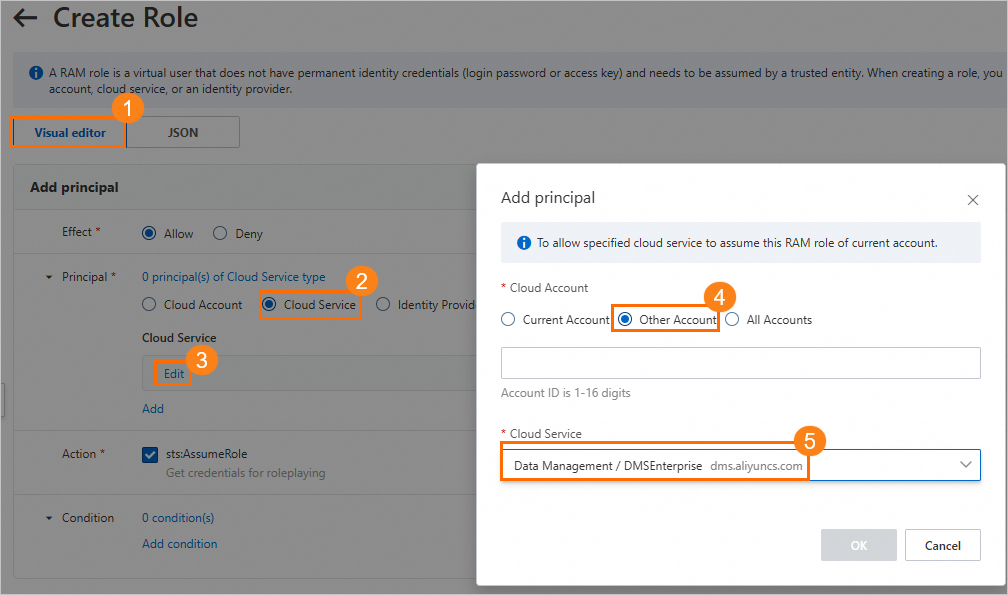Select the Allow effect radio button

point(149,234)
